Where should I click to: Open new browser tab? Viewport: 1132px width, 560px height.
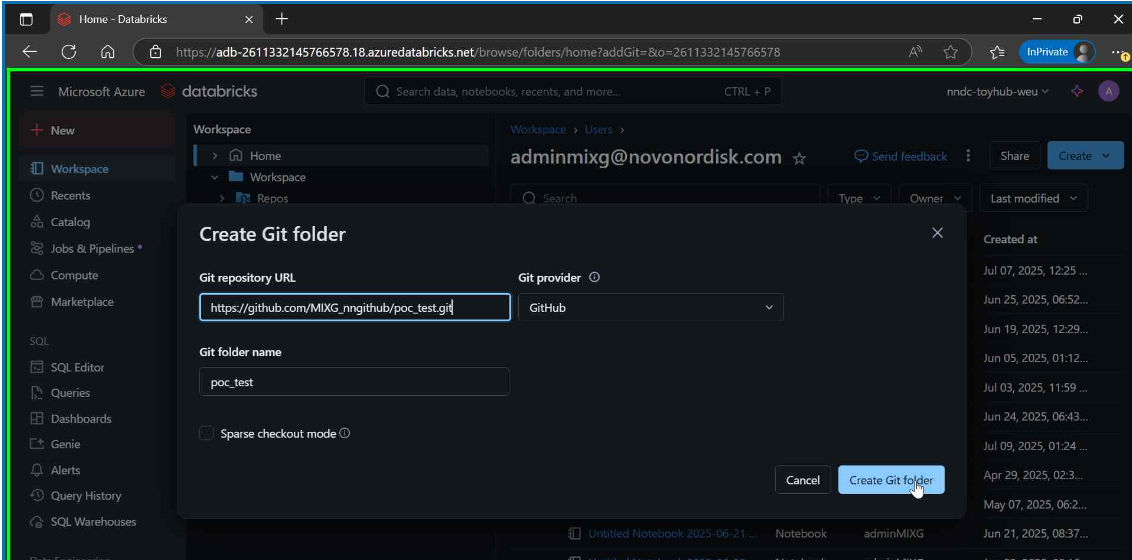tap(282, 19)
